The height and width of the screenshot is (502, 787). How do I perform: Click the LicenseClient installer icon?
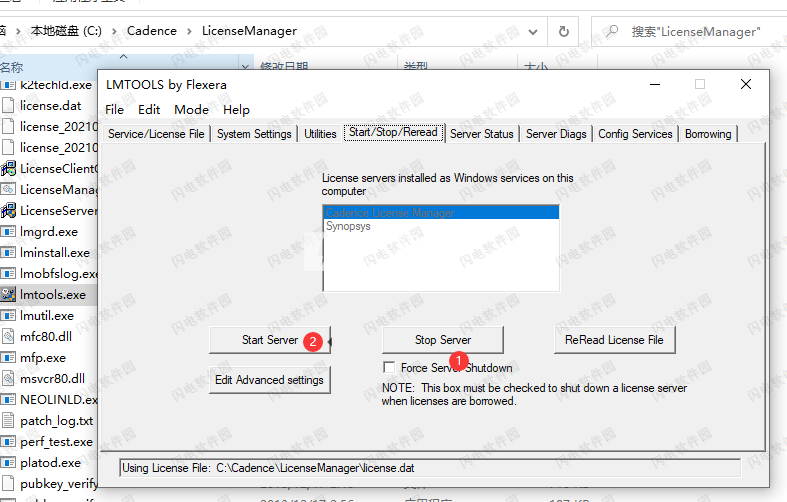[x=8, y=169]
